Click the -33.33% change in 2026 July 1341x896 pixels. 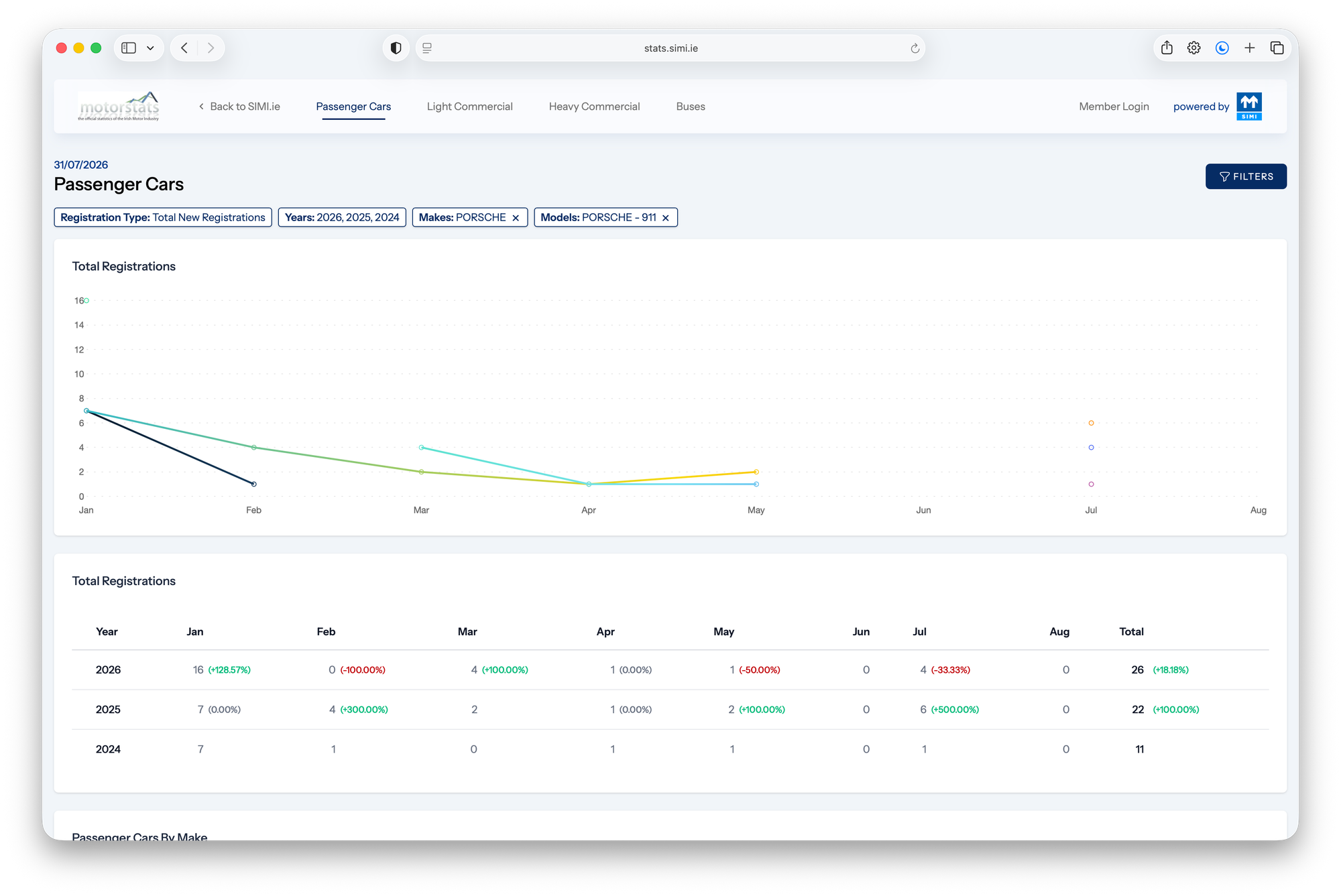[951, 670]
